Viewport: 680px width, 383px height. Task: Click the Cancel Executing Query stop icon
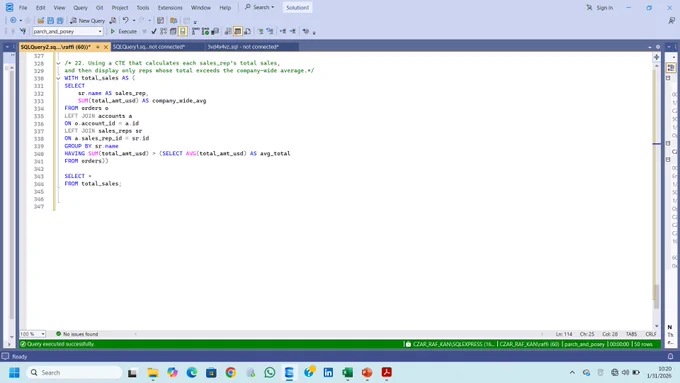(144, 31)
